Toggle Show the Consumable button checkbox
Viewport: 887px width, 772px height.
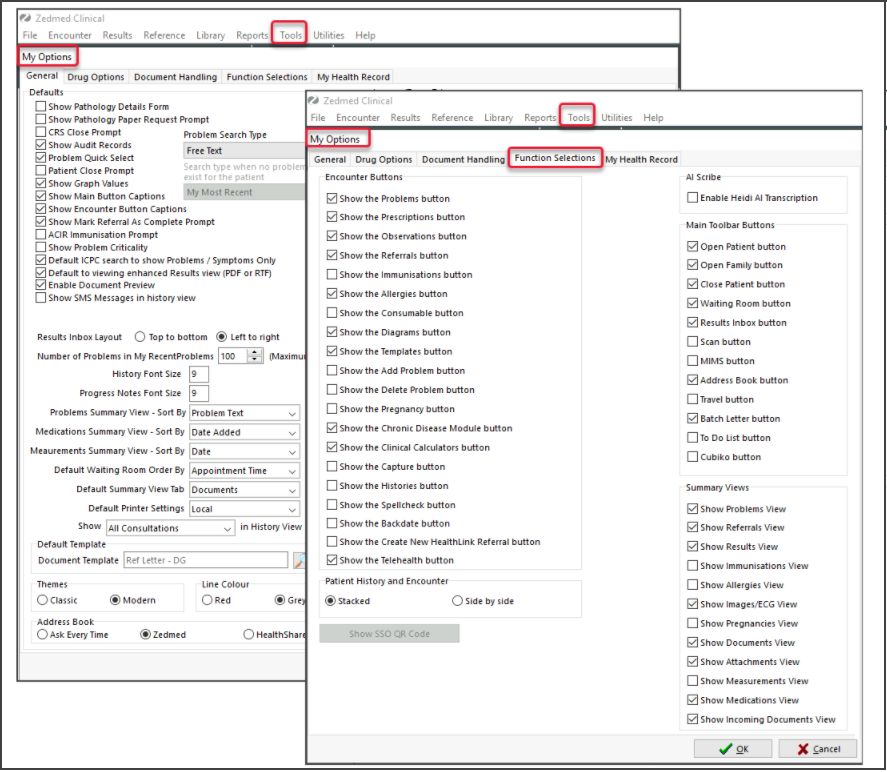pyautogui.click(x=332, y=313)
